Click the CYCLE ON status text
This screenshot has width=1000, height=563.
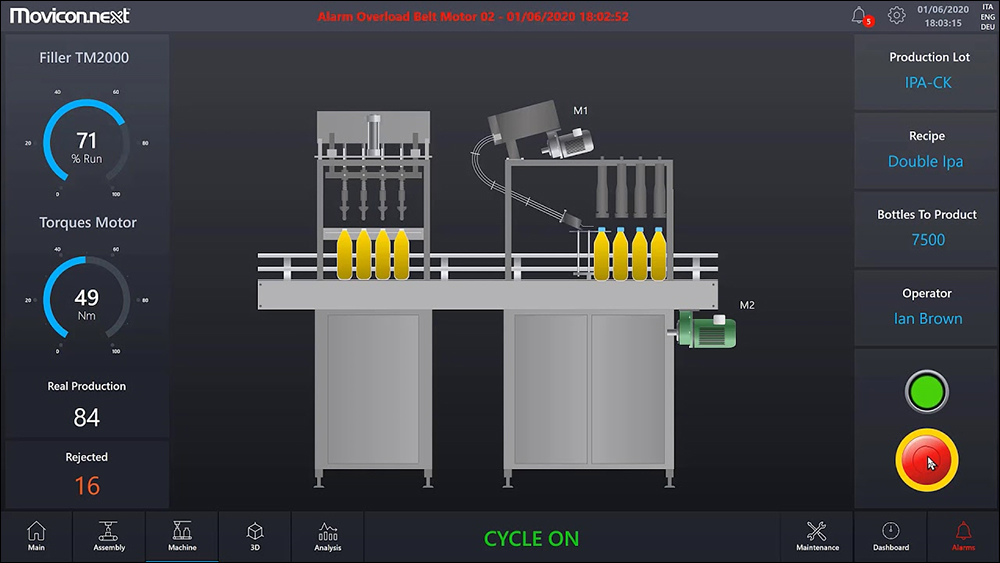pyautogui.click(x=531, y=539)
